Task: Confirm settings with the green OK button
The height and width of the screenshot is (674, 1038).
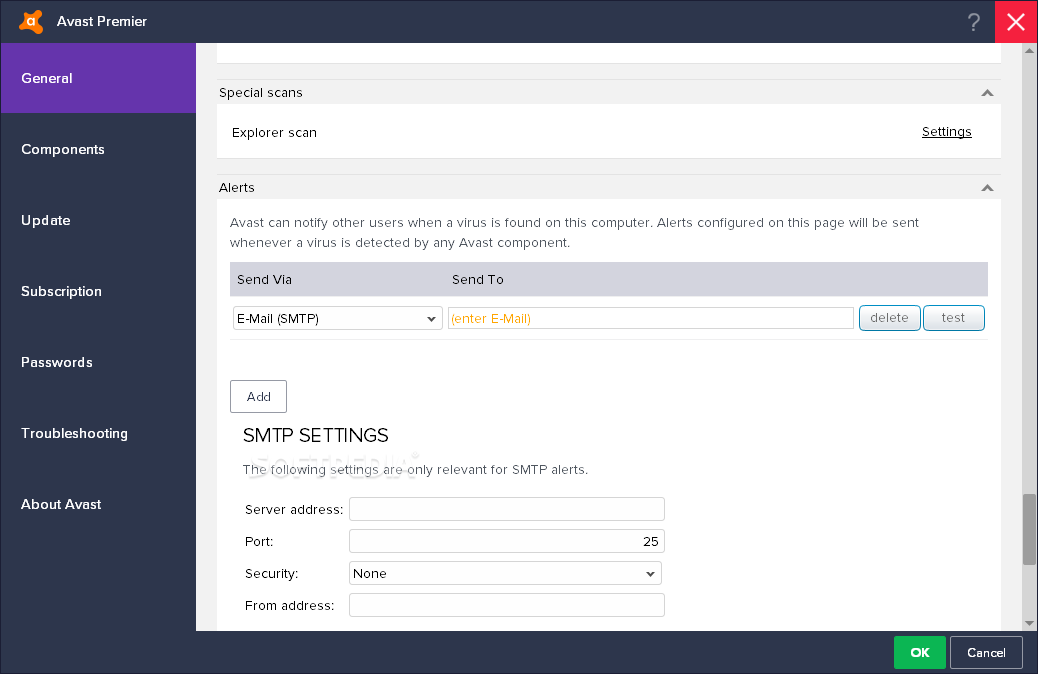Action: click(919, 652)
